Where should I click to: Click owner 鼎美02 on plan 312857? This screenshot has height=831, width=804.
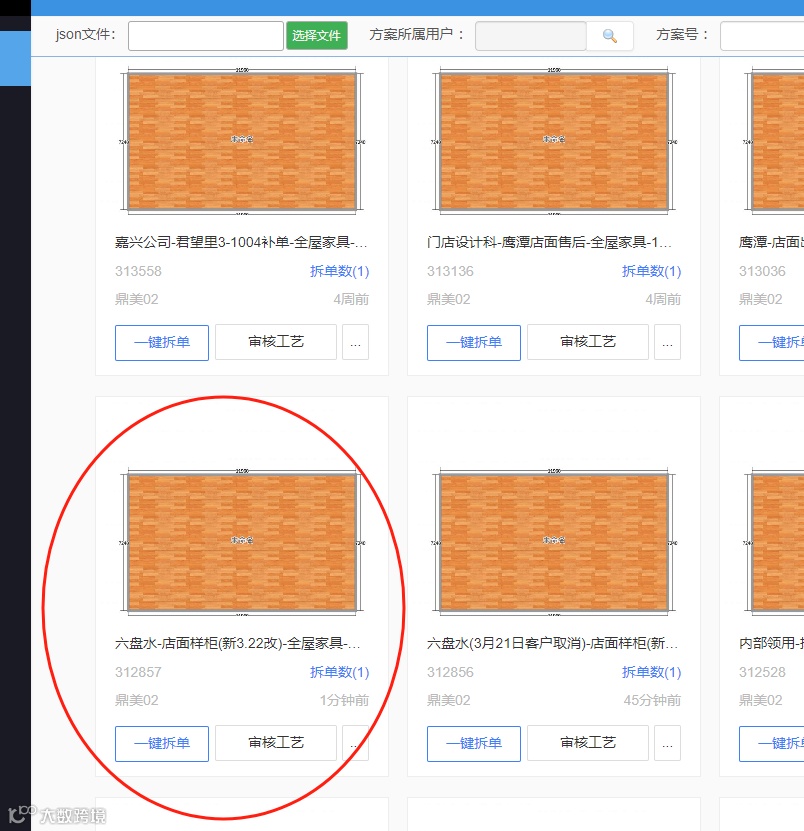click(137, 700)
